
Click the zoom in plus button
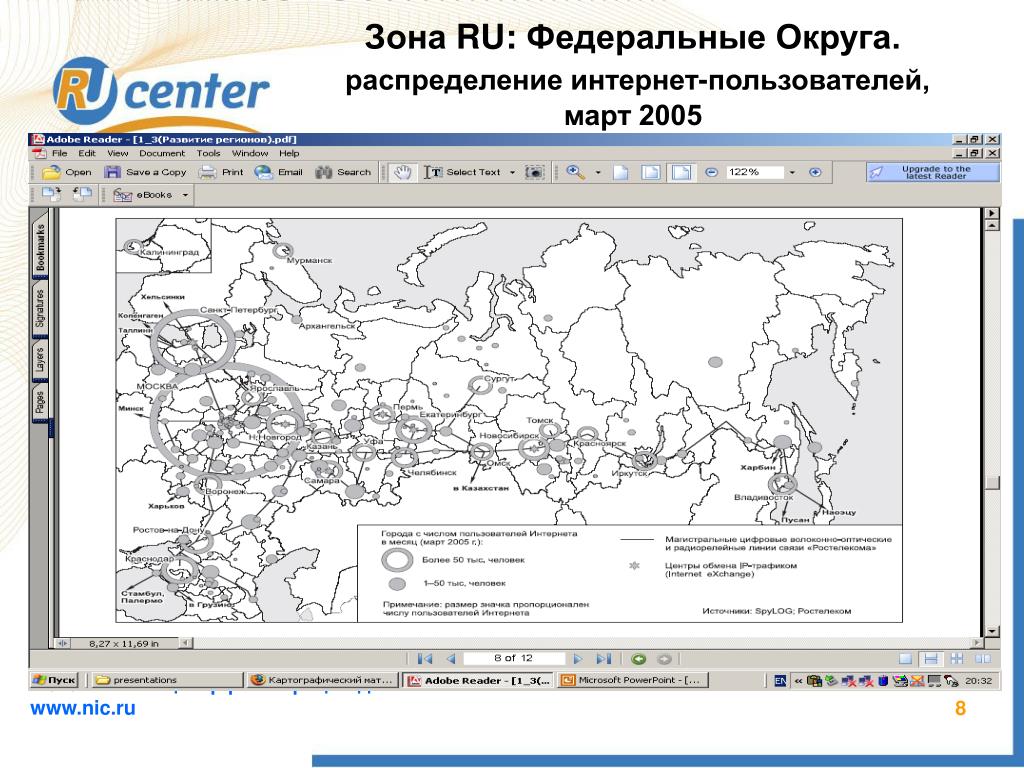815,172
